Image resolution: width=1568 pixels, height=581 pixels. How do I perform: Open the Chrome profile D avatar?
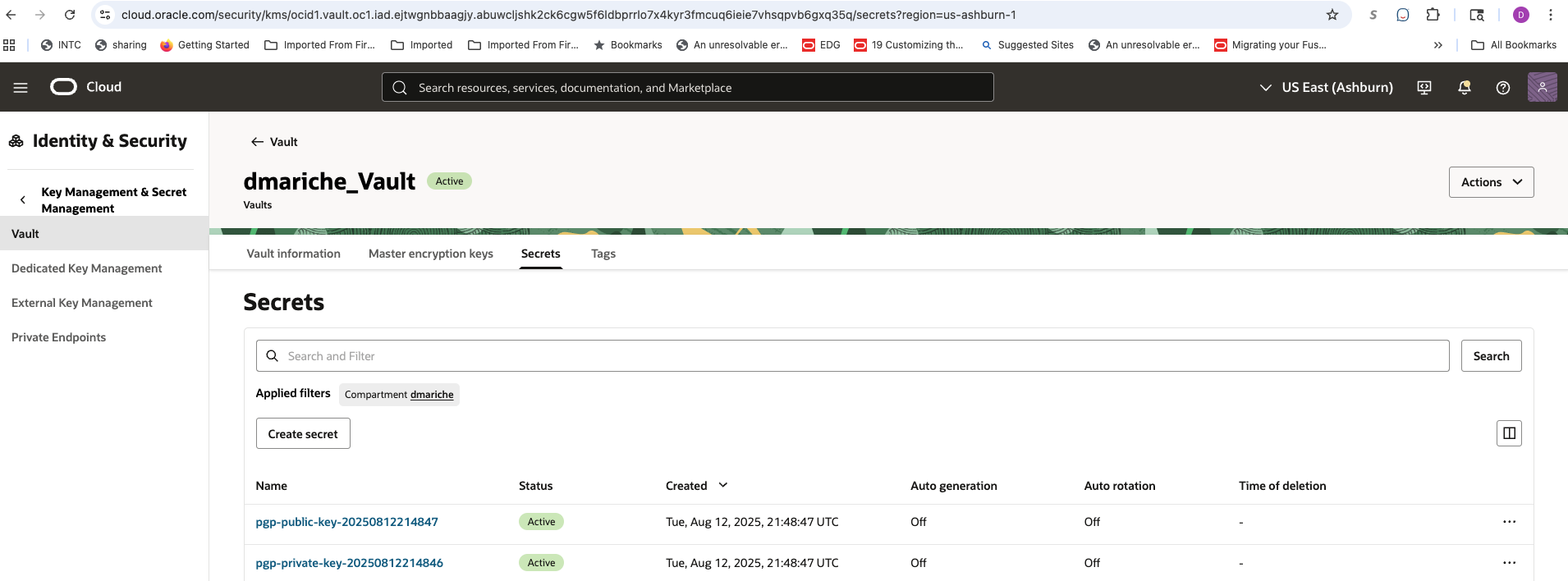(1521, 15)
